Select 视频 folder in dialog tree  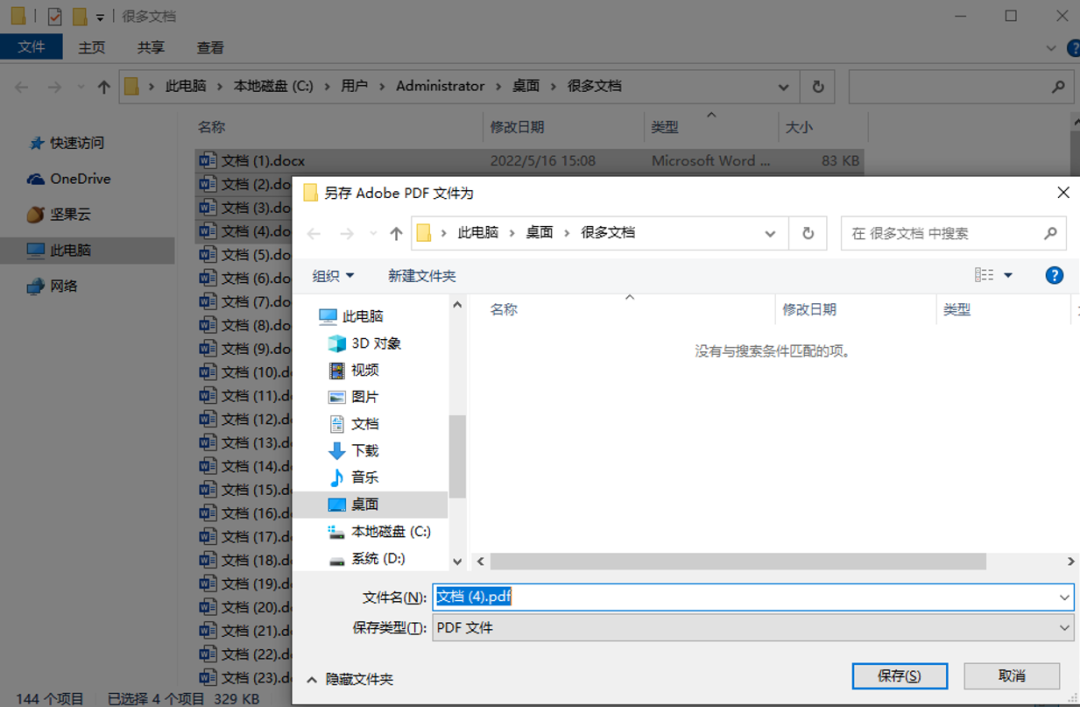click(364, 370)
